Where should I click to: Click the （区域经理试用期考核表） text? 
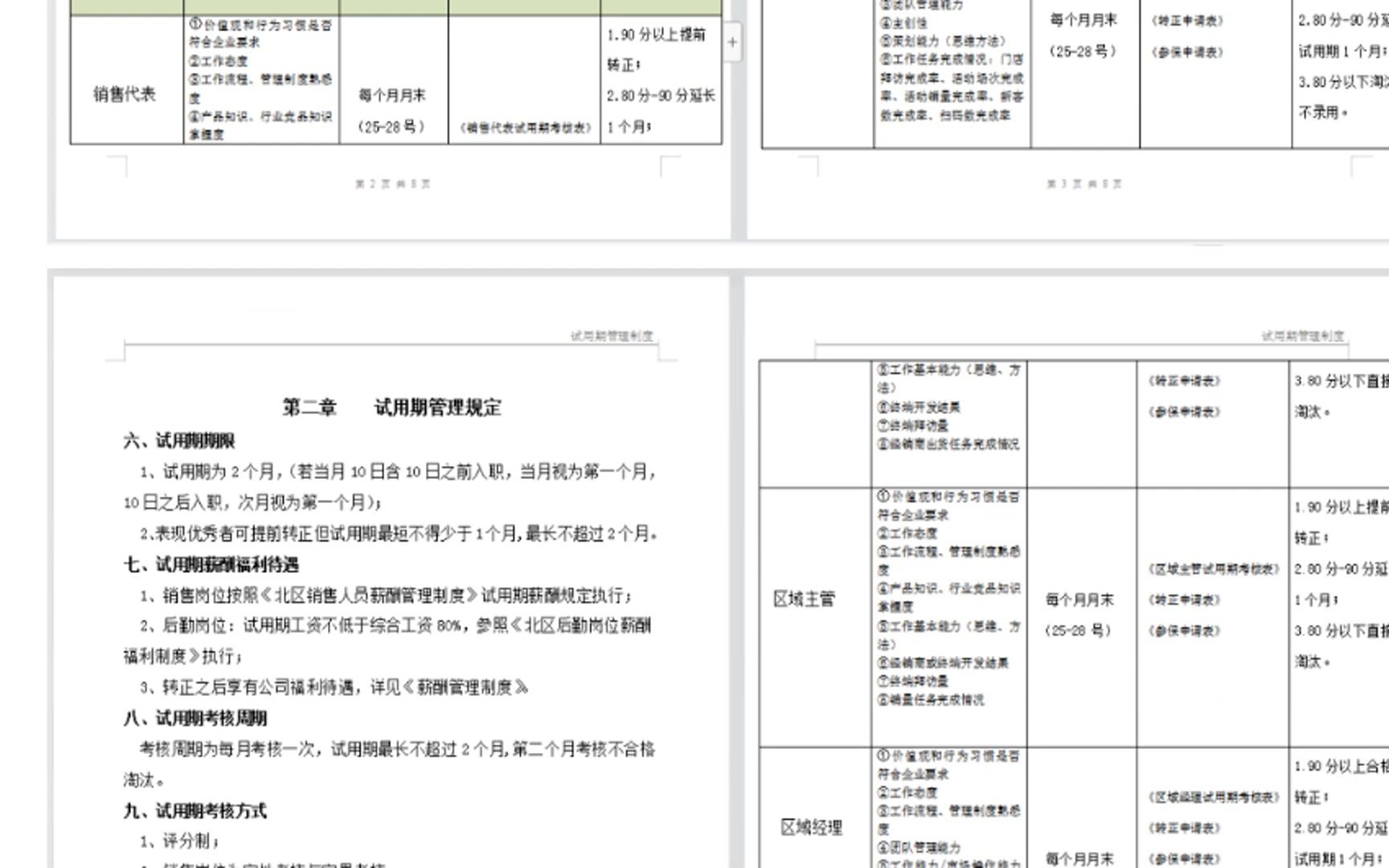click(1213, 797)
